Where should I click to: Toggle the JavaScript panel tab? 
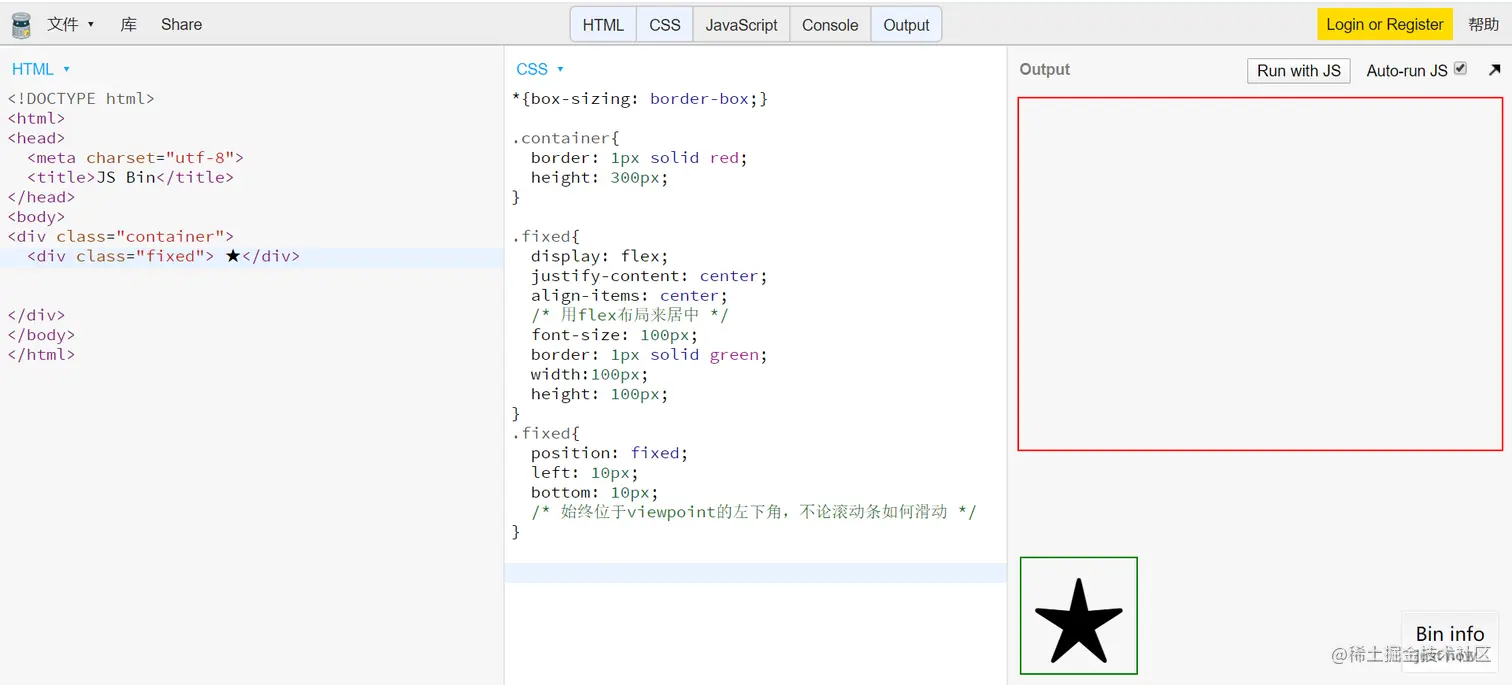(x=741, y=25)
